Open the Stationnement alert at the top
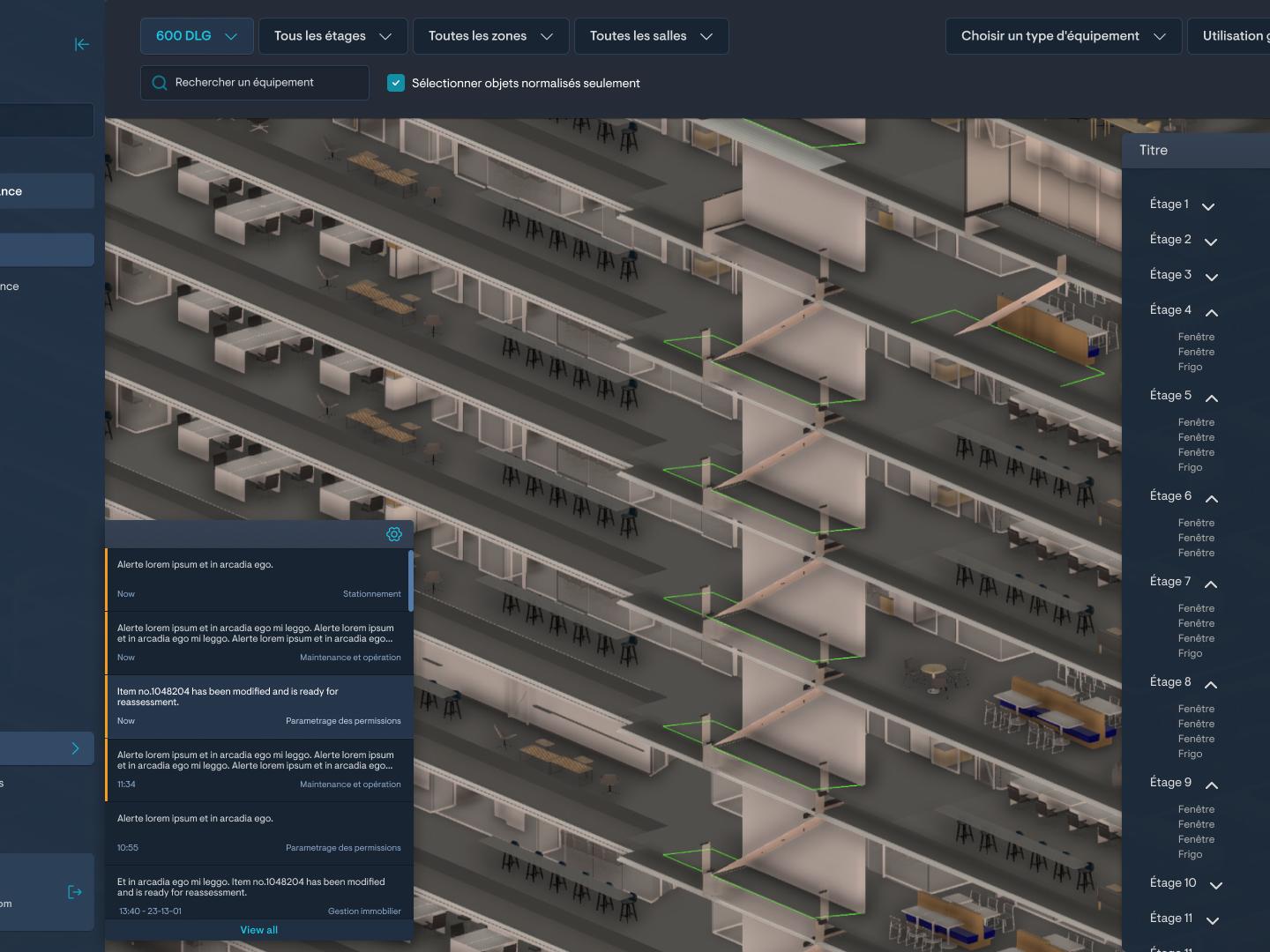 257,580
